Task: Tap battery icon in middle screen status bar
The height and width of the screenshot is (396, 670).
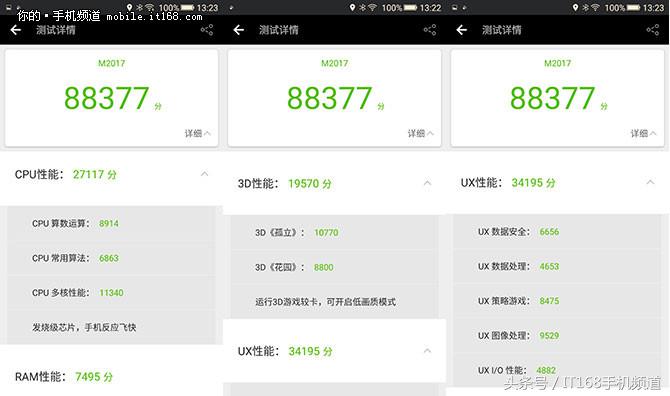Action: point(410,7)
